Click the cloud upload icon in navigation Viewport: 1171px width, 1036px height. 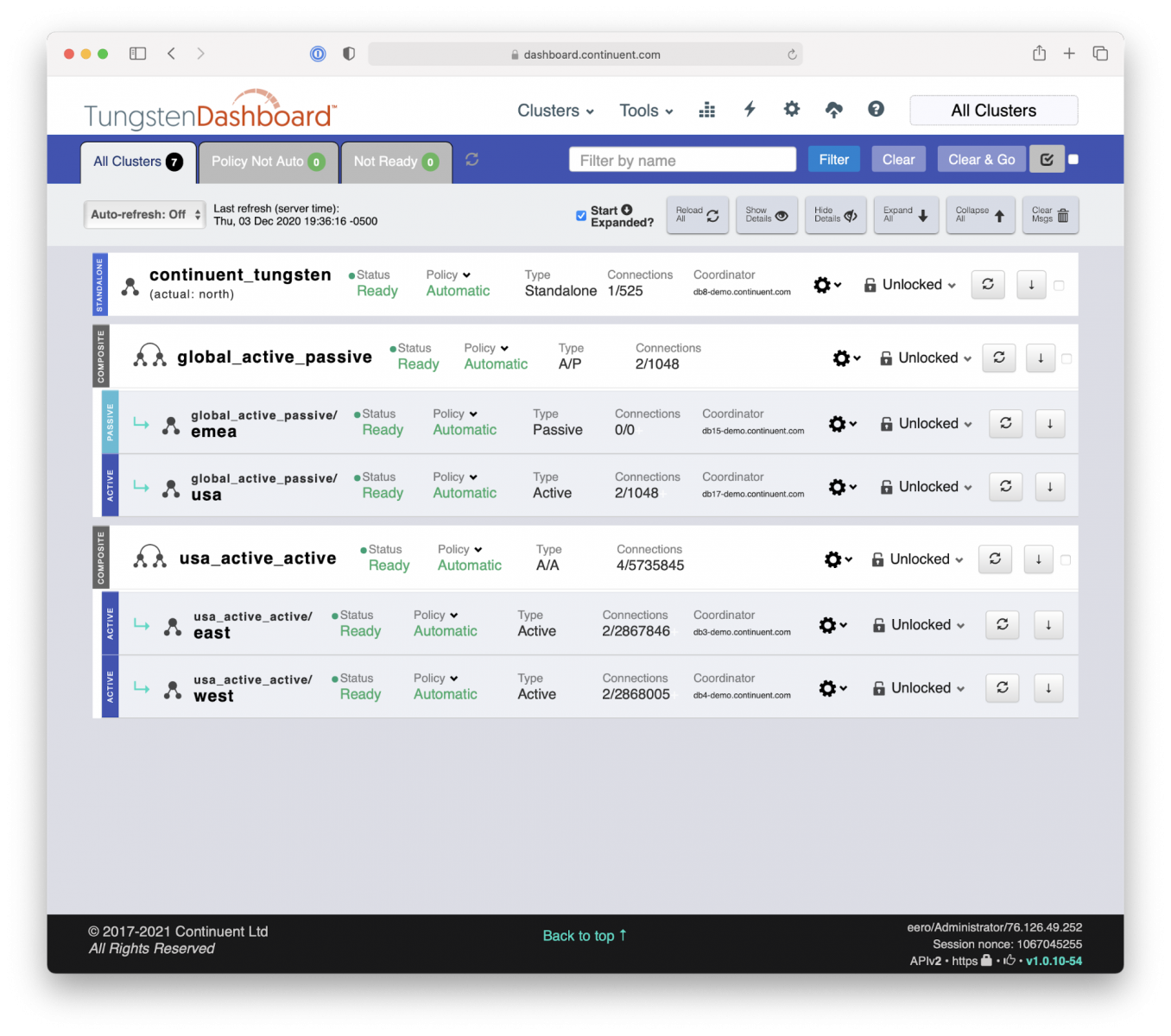coord(833,110)
